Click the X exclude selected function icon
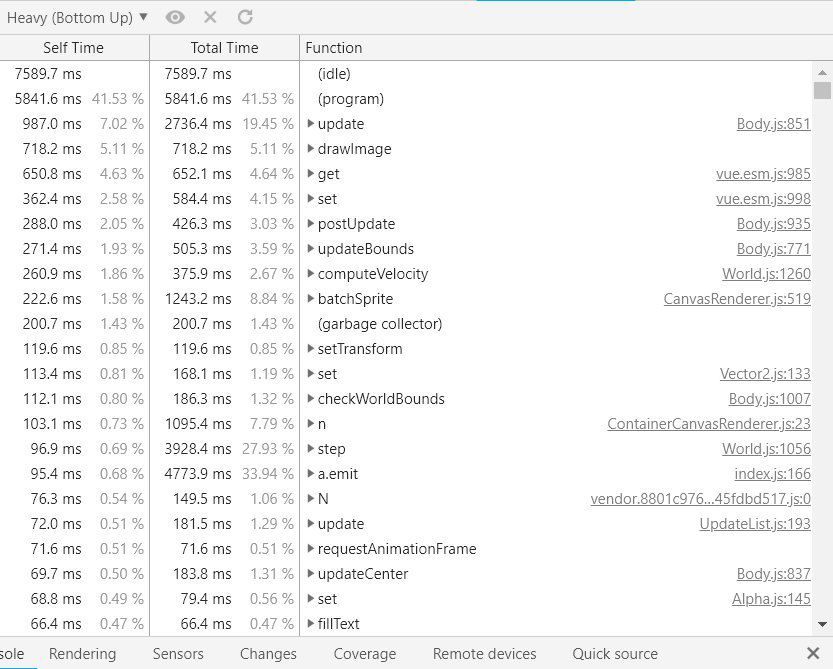The image size is (833, 669). click(210, 17)
